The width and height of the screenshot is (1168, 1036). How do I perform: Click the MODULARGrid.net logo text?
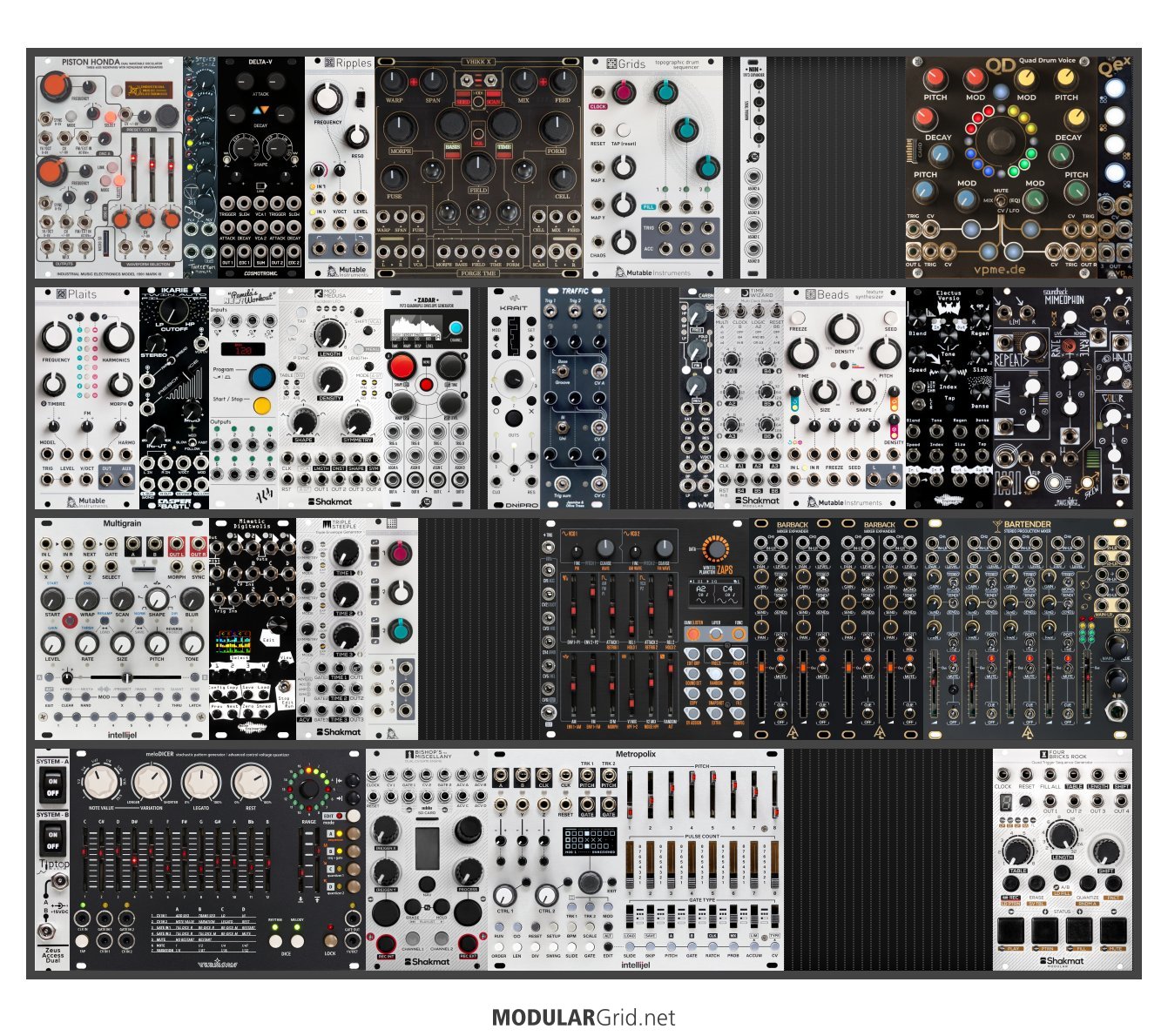click(x=584, y=1017)
